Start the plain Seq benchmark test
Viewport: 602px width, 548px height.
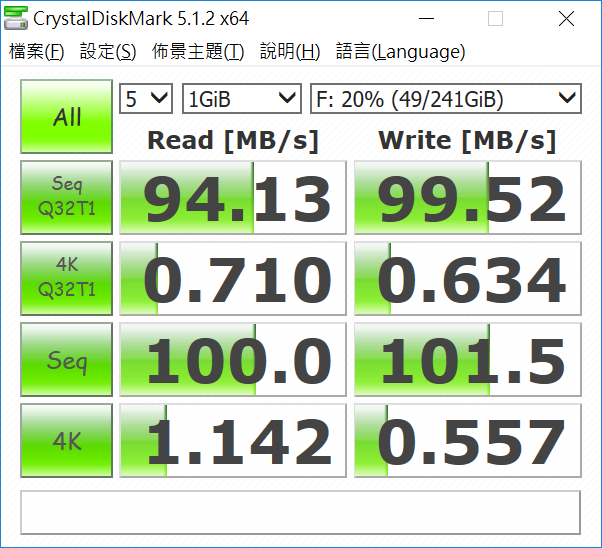[x=66, y=359]
